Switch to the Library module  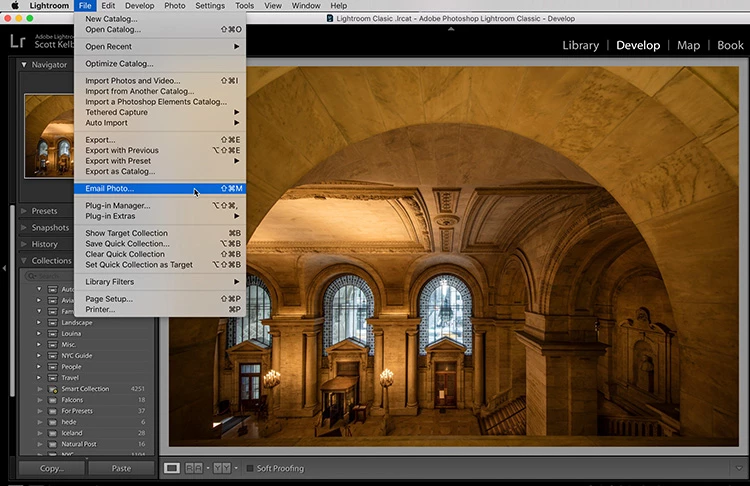pos(580,45)
